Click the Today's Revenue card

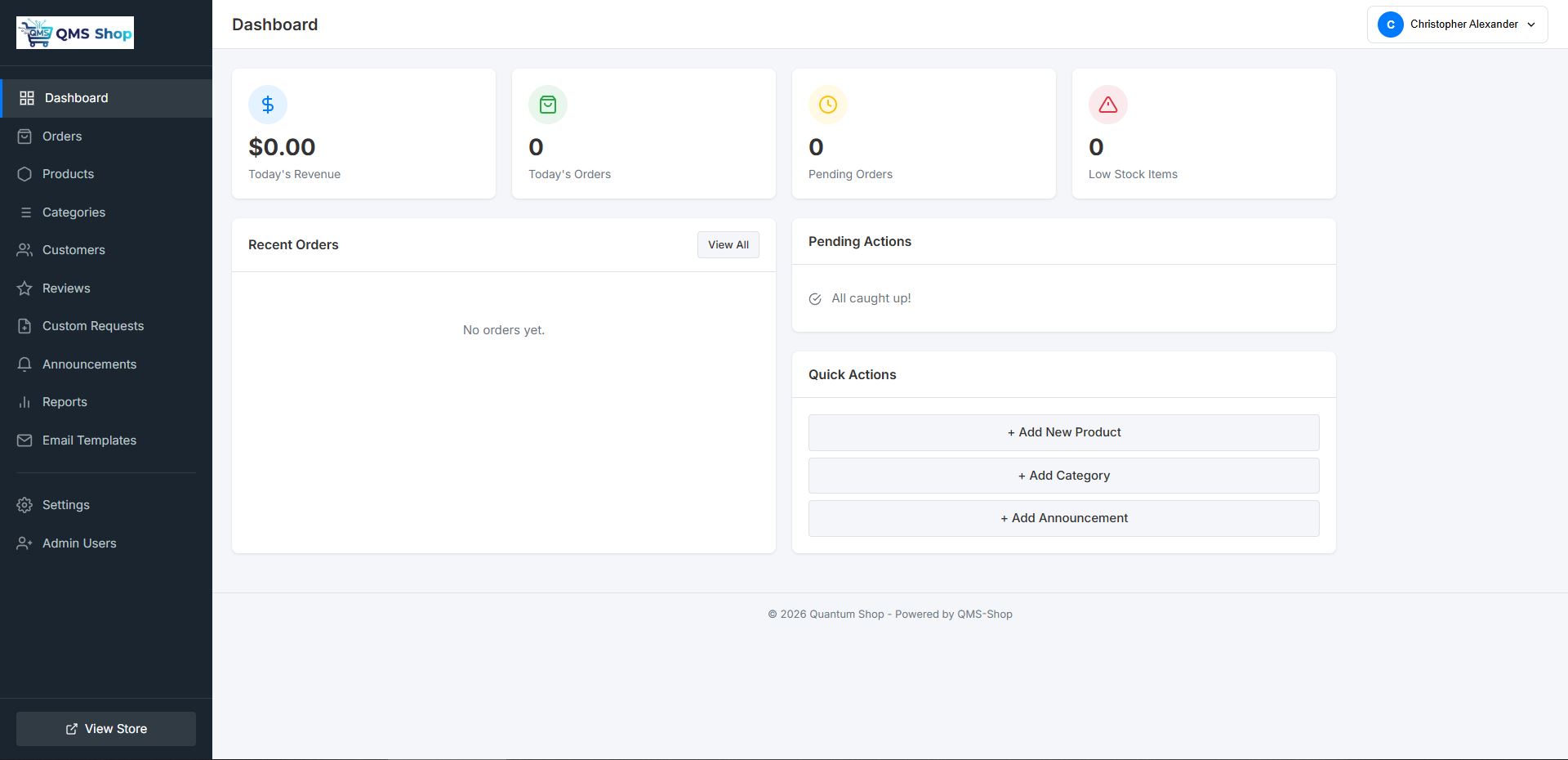tap(363, 133)
